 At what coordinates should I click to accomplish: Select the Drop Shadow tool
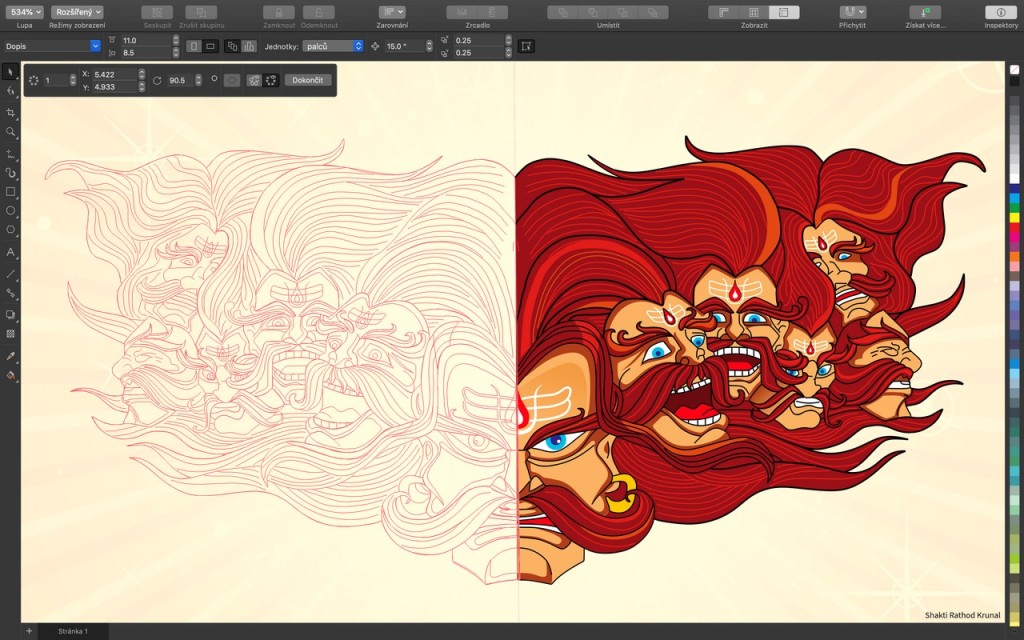(10, 315)
